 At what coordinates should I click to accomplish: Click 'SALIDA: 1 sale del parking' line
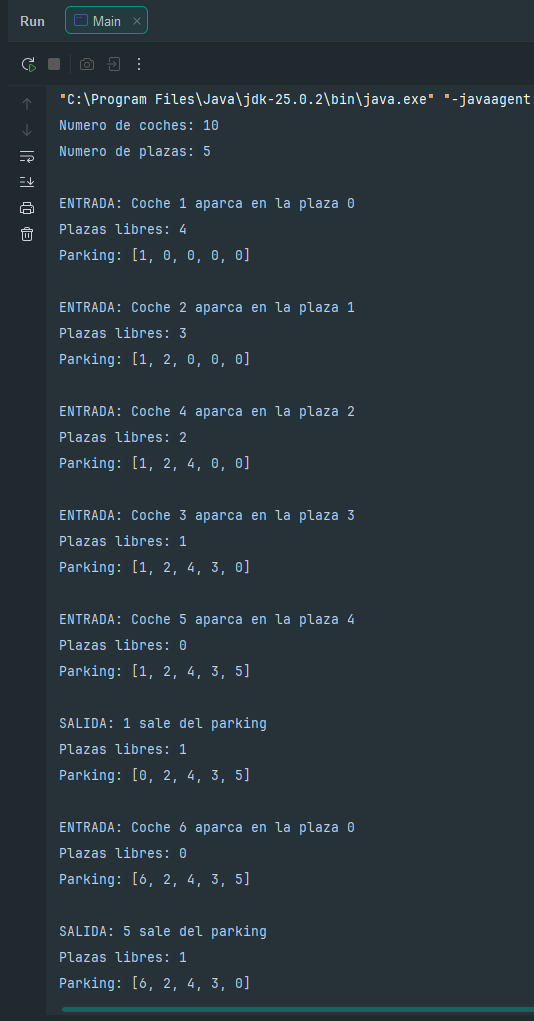click(163, 723)
